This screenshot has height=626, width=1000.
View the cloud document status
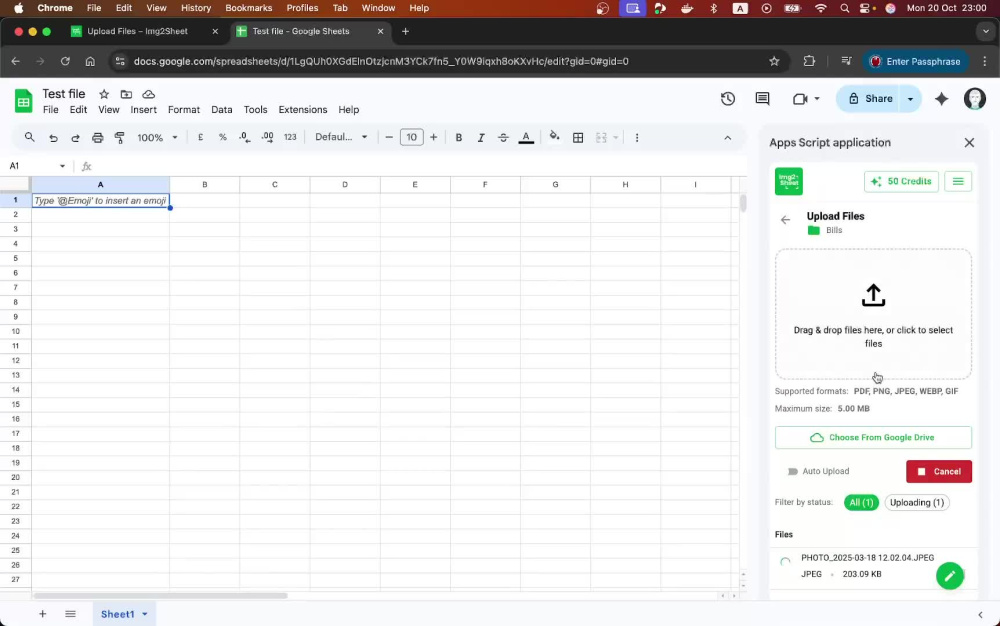click(x=149, y=94)
